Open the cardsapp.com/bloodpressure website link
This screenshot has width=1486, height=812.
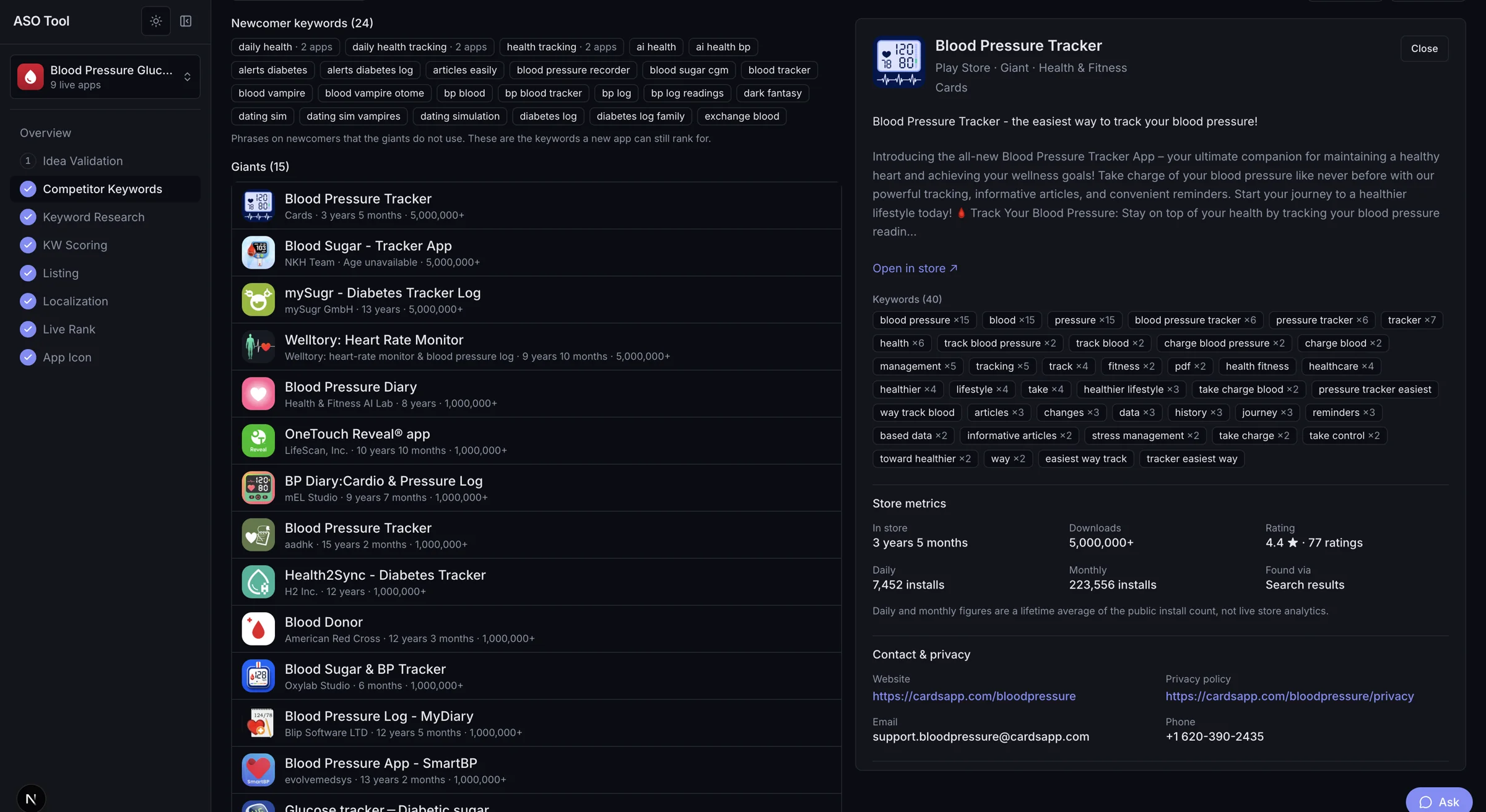tap(974, 696)
